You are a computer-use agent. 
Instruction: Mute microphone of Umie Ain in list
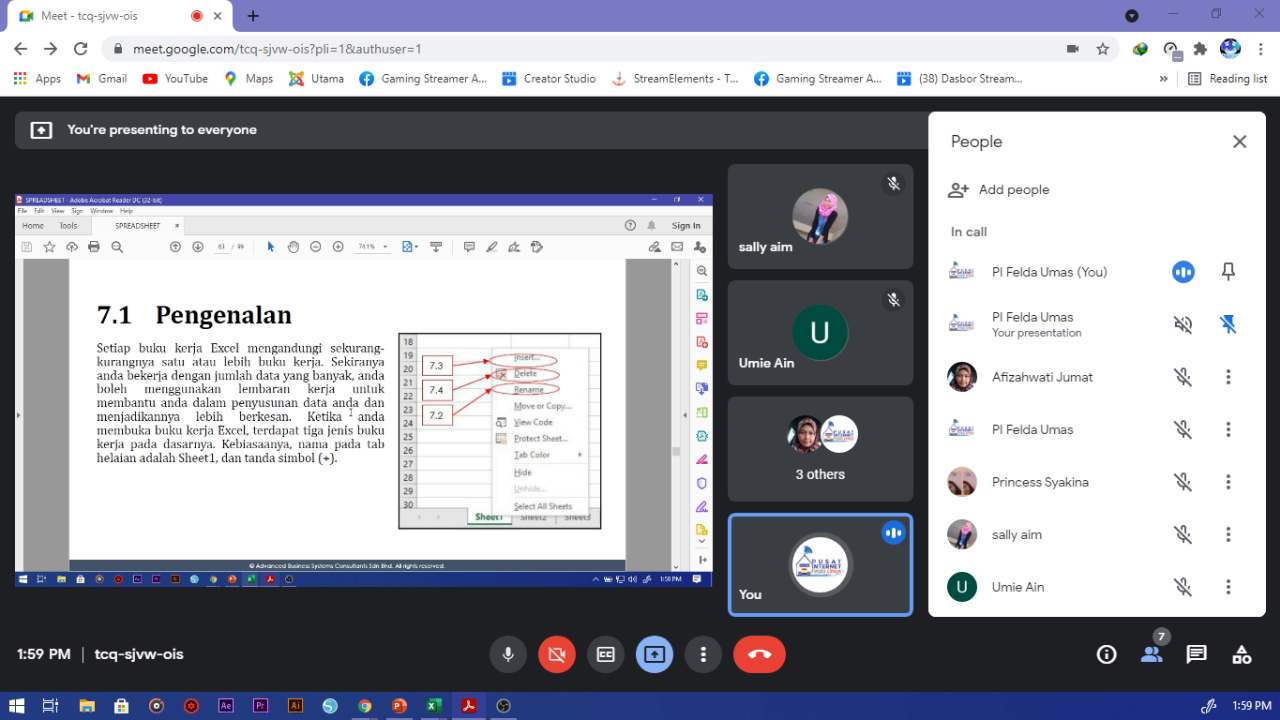click(1183, 587)
